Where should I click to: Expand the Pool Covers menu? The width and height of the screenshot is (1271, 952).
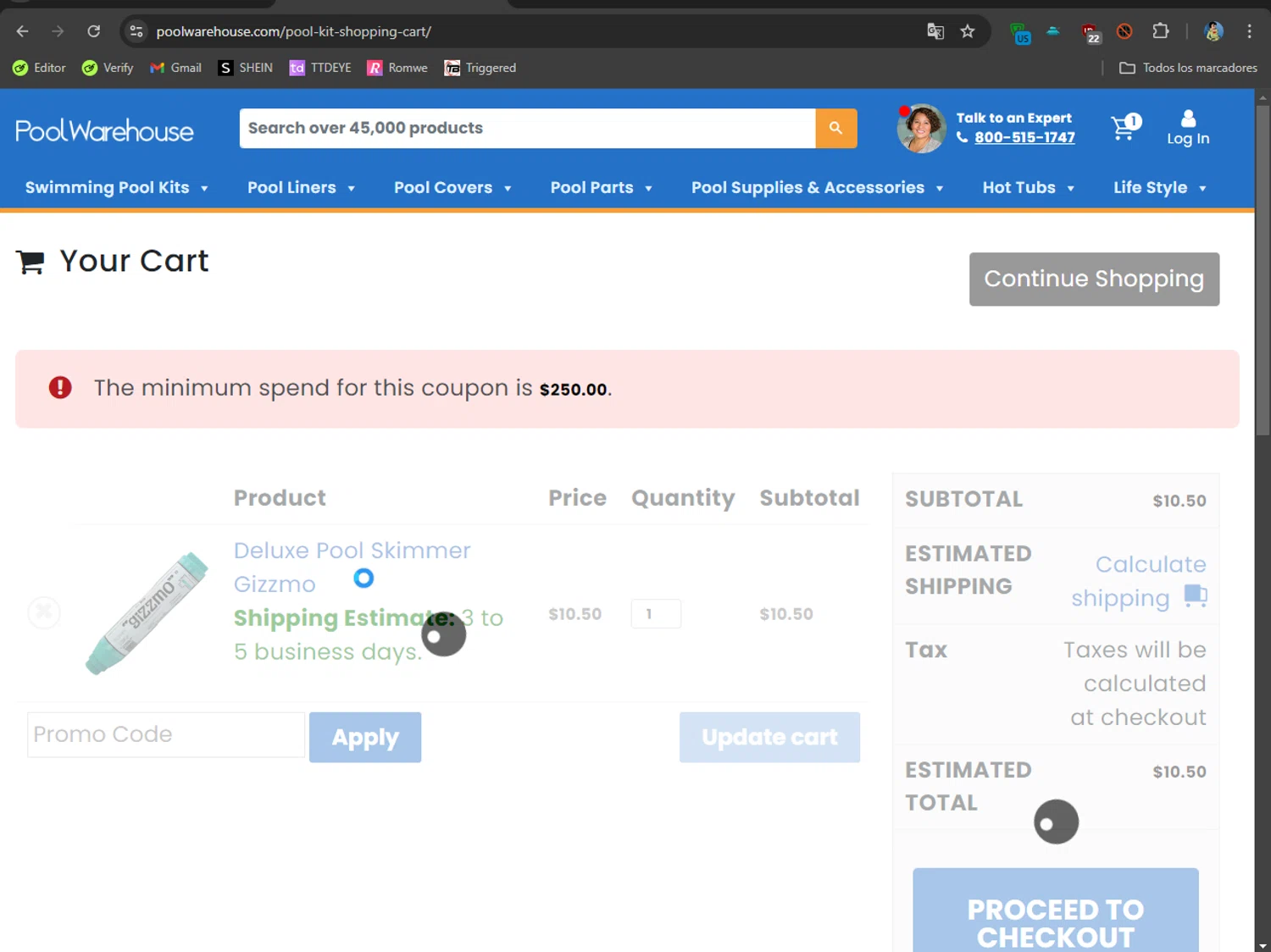[452, 187]
